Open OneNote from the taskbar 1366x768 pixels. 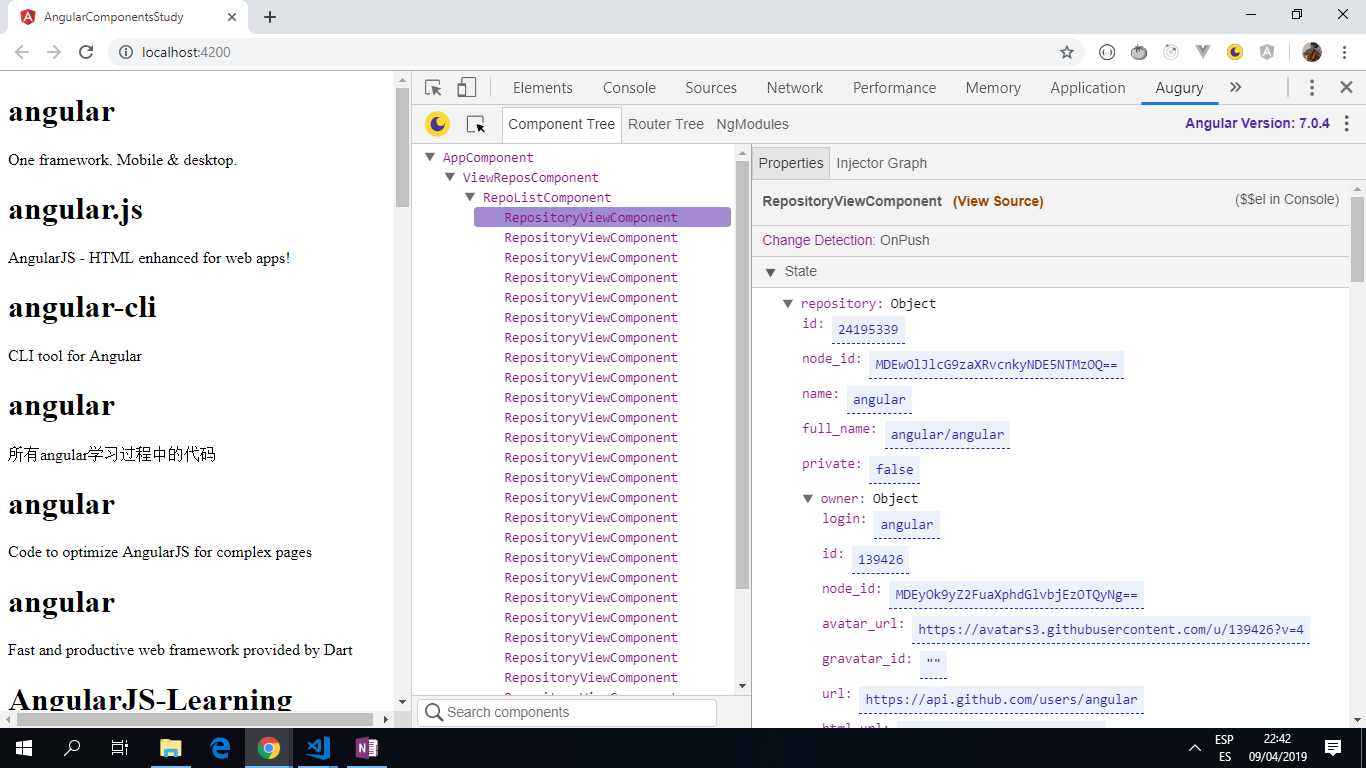367,748
